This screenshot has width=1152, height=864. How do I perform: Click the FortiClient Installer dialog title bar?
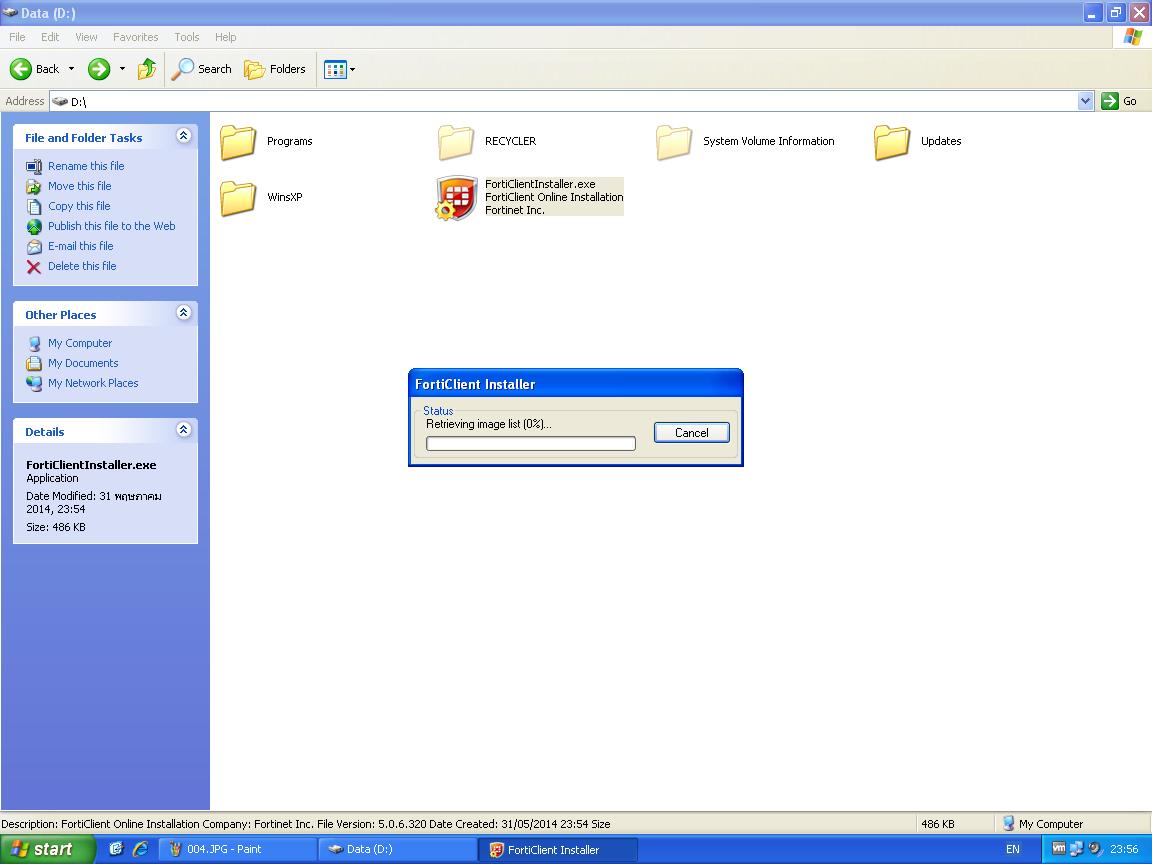(575, 384)
